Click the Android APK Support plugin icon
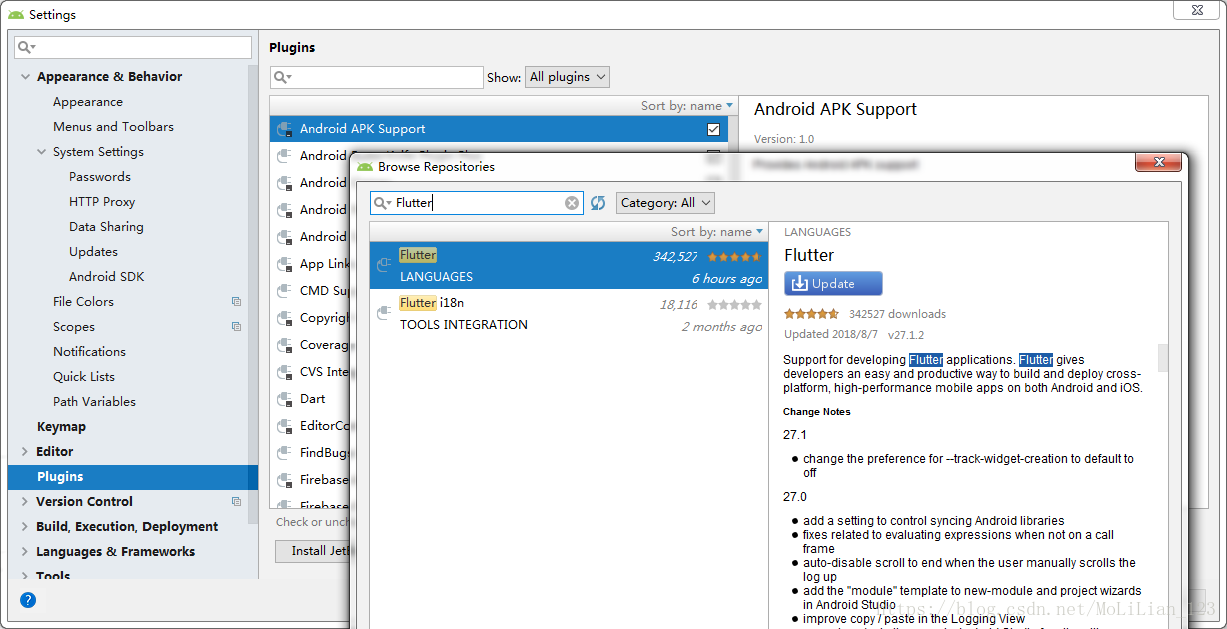Viewport: 1227px width, 629px height. (x=284, y=129)
